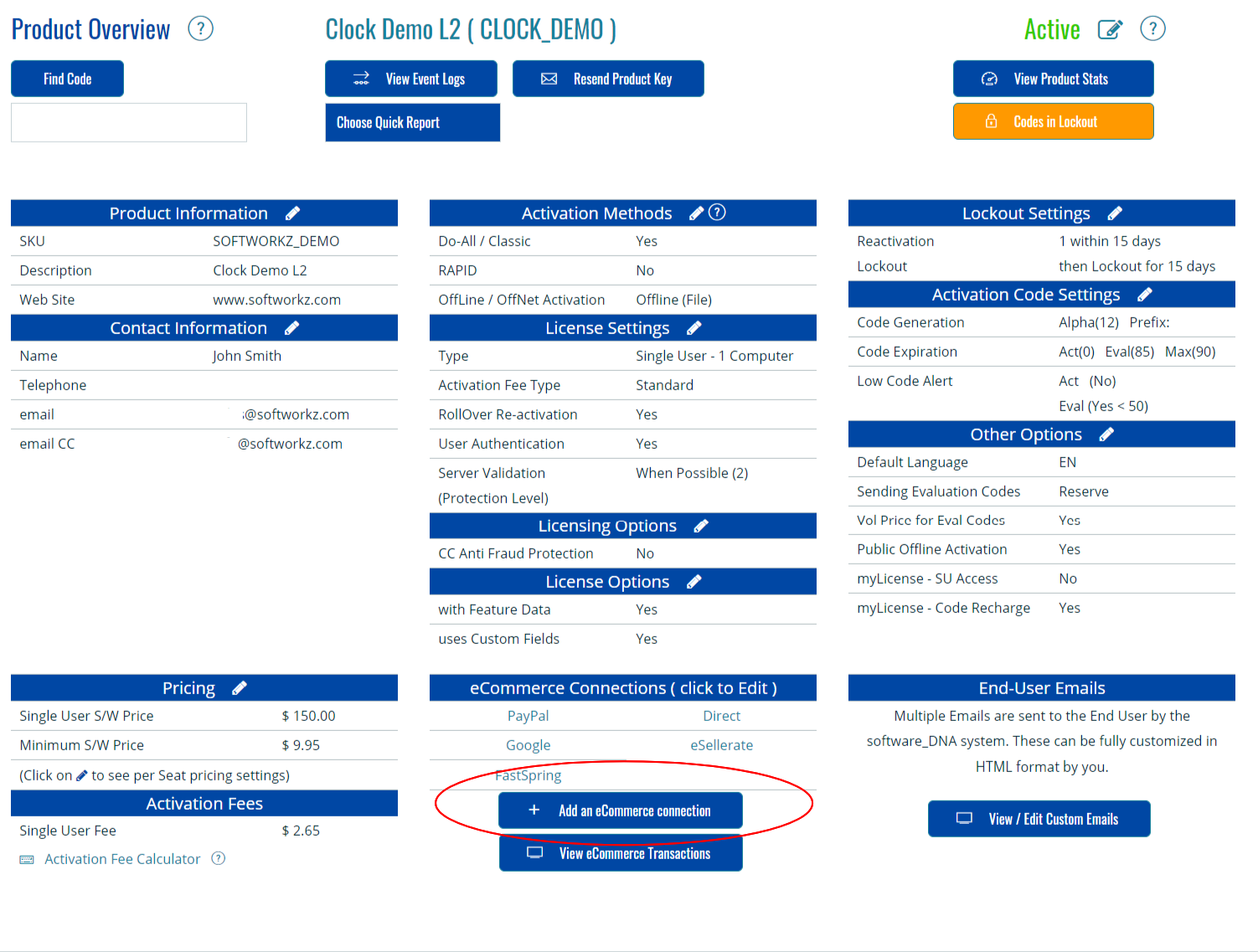
Task: Open View Product Stats
Action: pos(1054,79)
